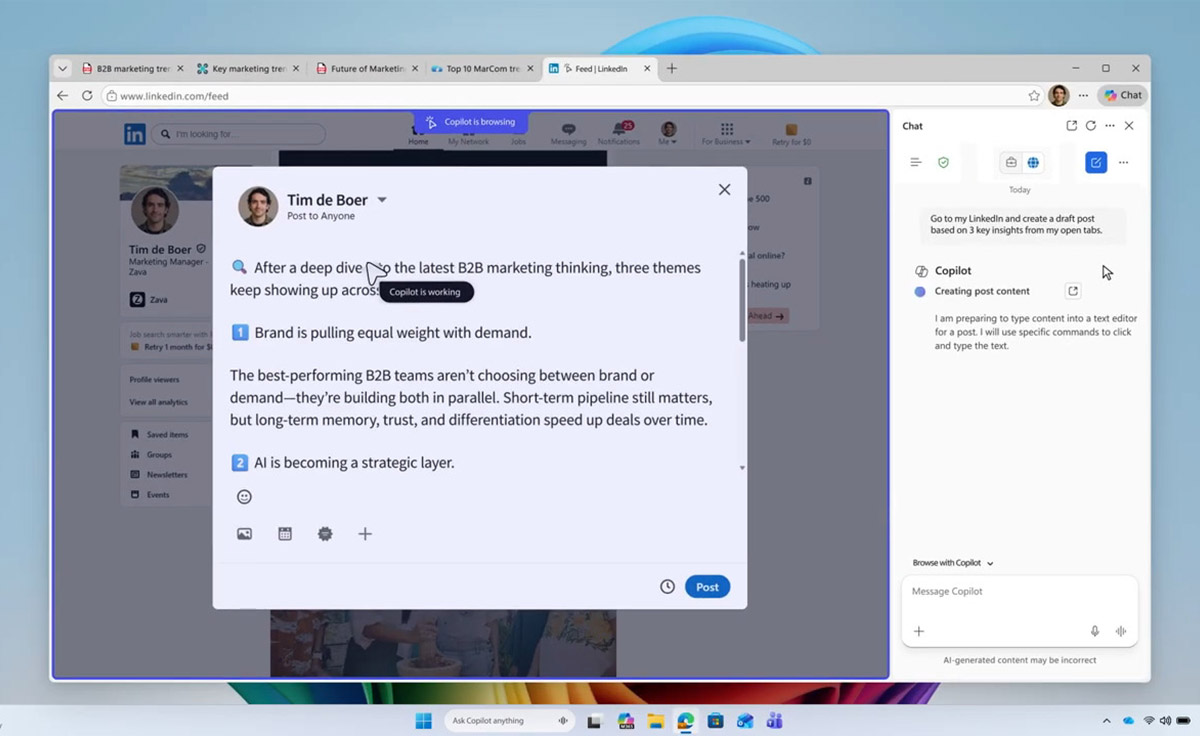Show hidden system tray icons
This screenshot has width=1200, height=736.
(x=1106, y=720)
